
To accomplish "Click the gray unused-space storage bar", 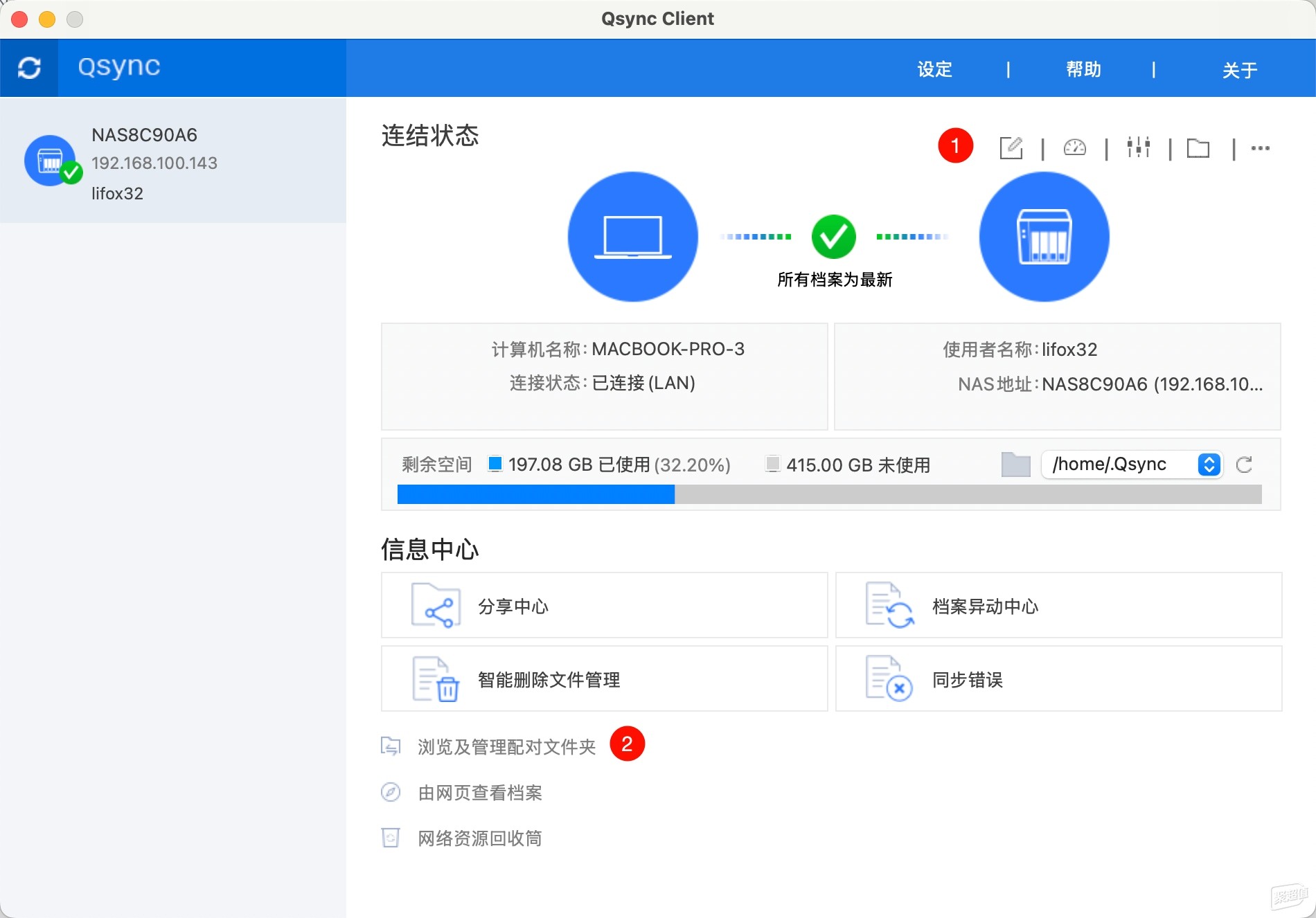I will click(968, 494).
